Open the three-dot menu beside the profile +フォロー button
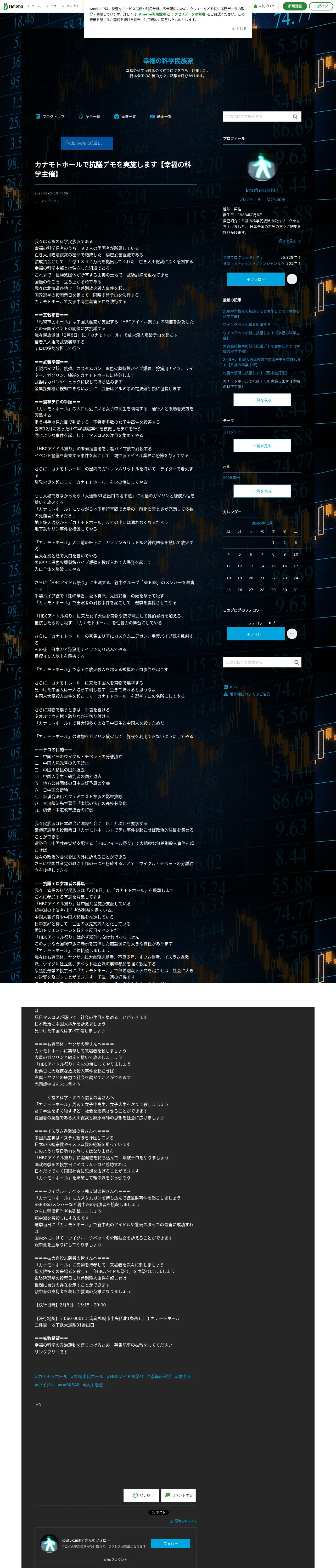 (292, 279)
